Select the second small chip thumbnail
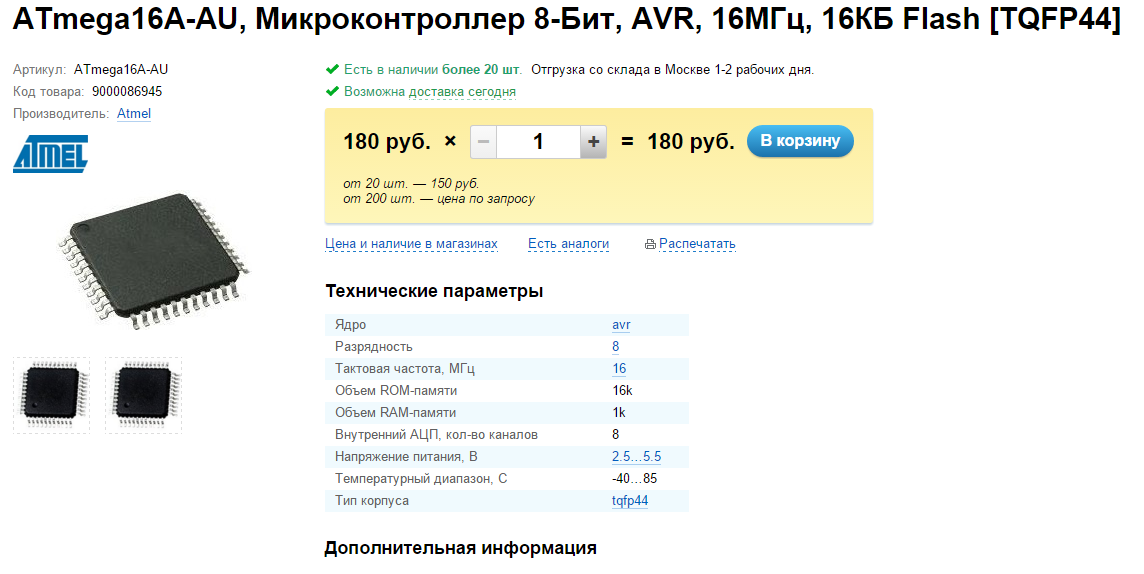 click(144, 395)
